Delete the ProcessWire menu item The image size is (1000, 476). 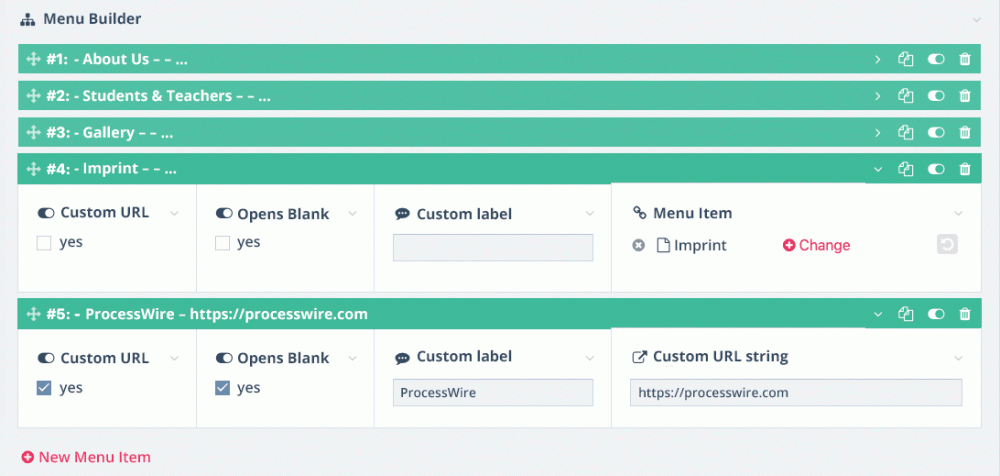965,314
